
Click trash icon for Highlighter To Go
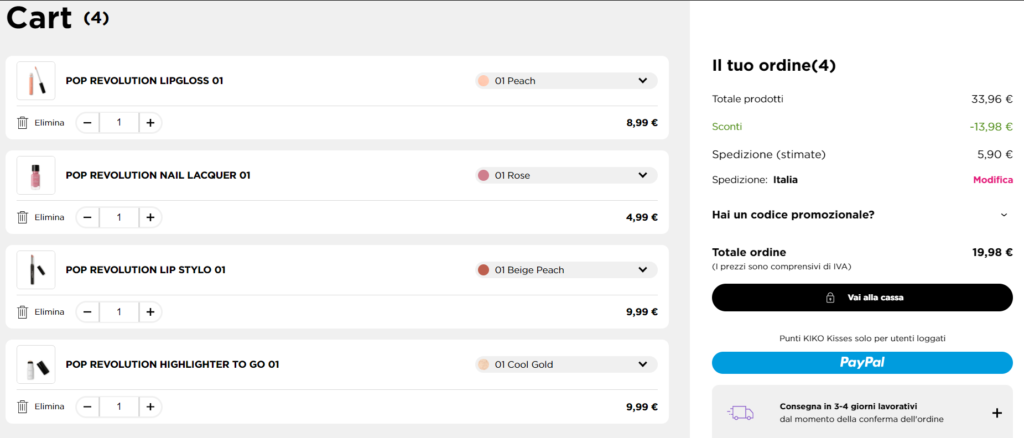(23, 407)
